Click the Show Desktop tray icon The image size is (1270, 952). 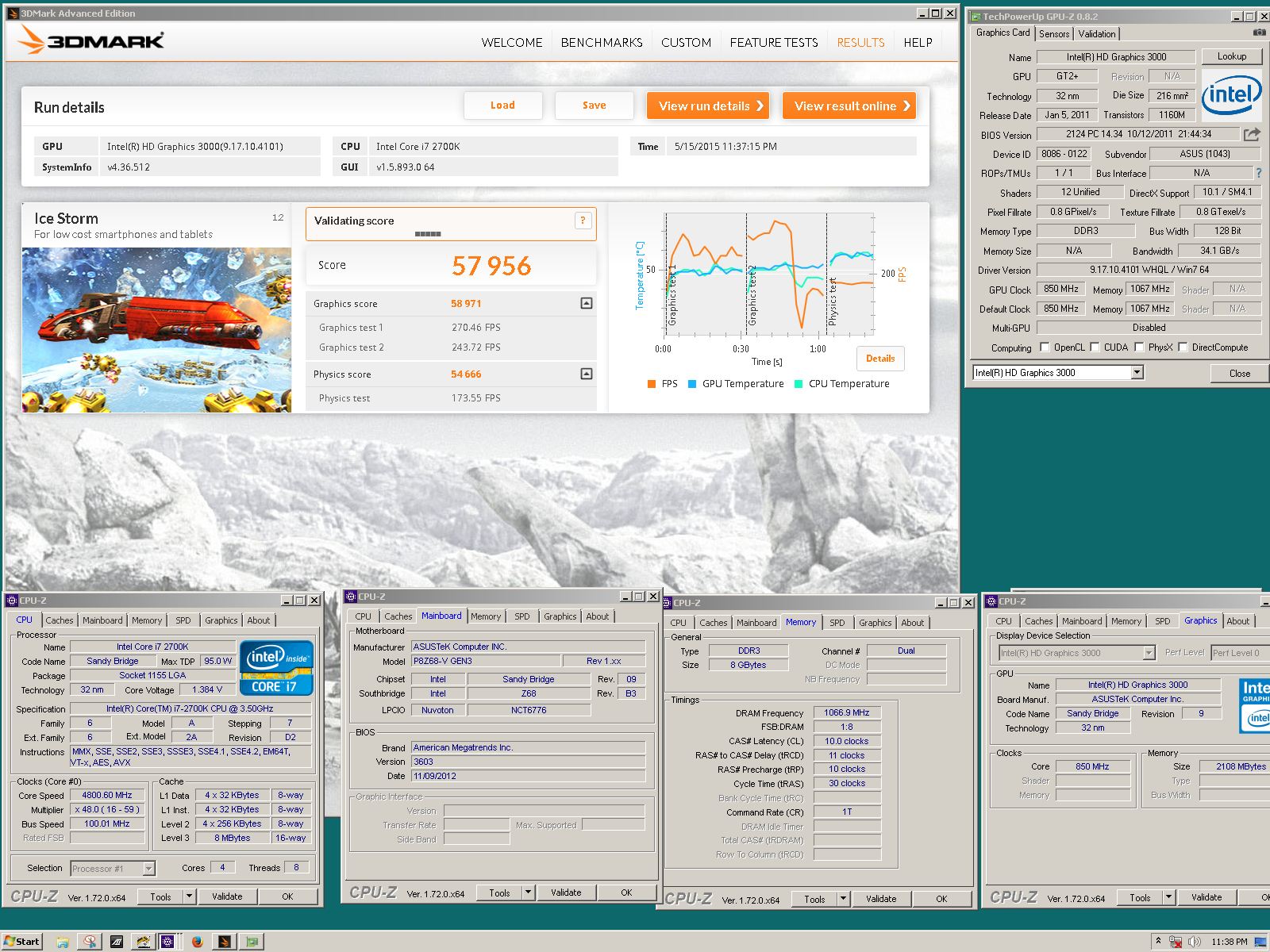(x=1262, y=942)
